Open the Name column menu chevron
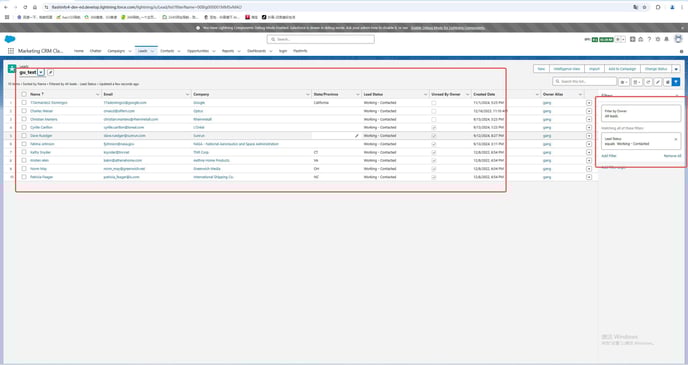This screenshot has height=365, width=688. pyautogui.click(x=97, y=94)
